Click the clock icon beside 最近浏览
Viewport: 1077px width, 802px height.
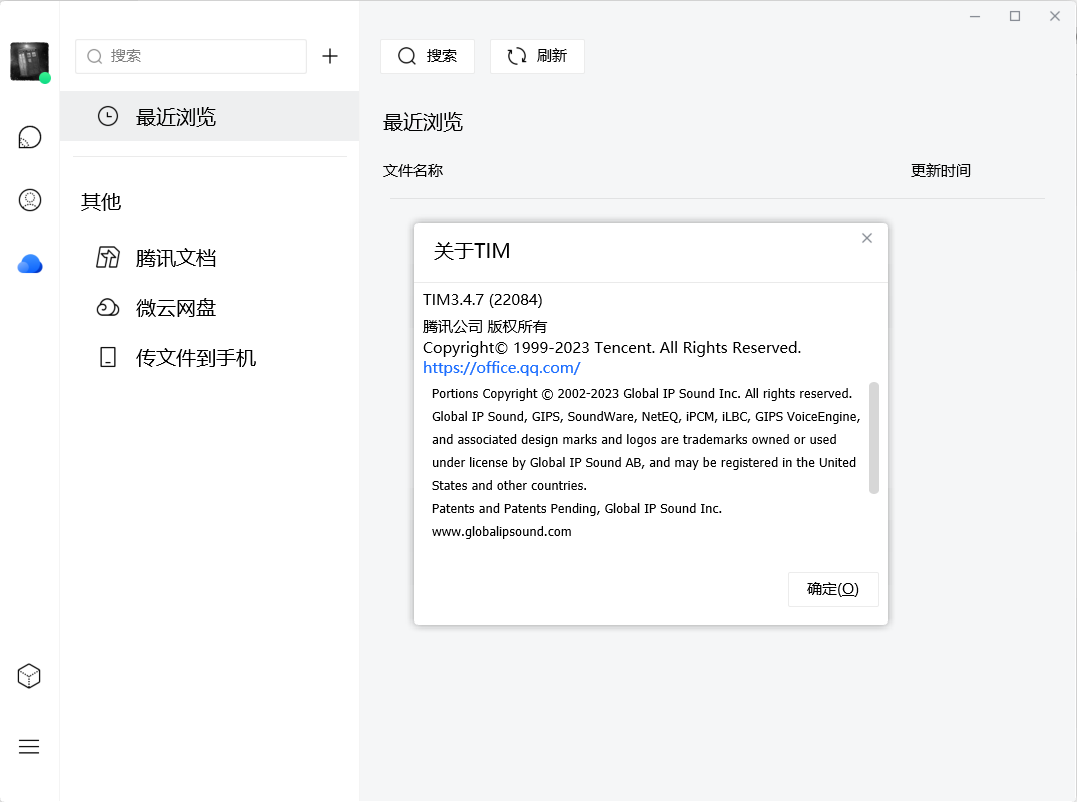108,116
